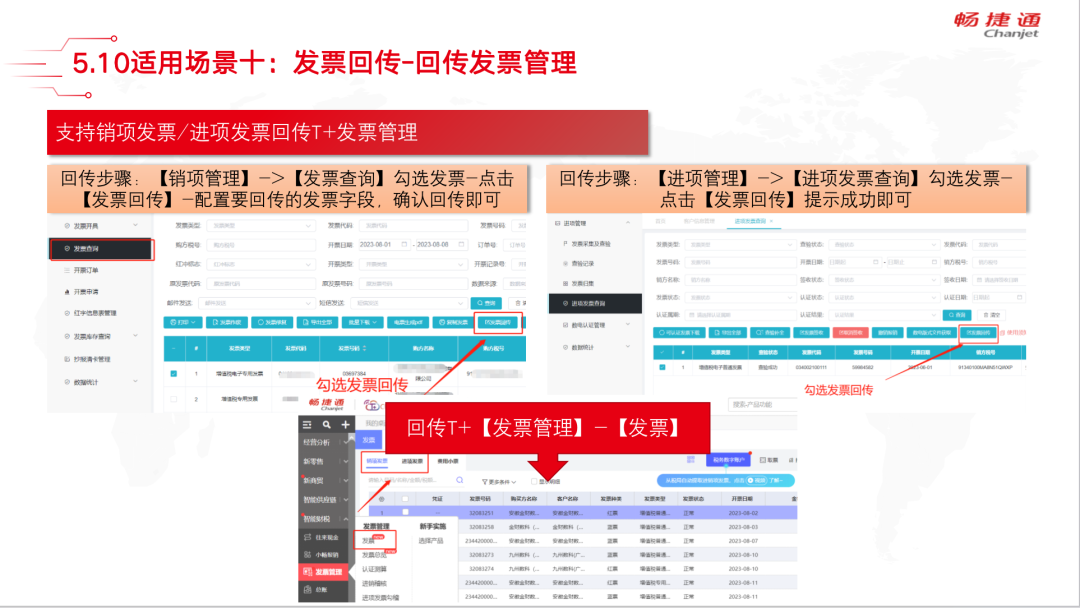Click the 发票代码 input in sales query
The image size is (1080, 608).
[413, 225]
